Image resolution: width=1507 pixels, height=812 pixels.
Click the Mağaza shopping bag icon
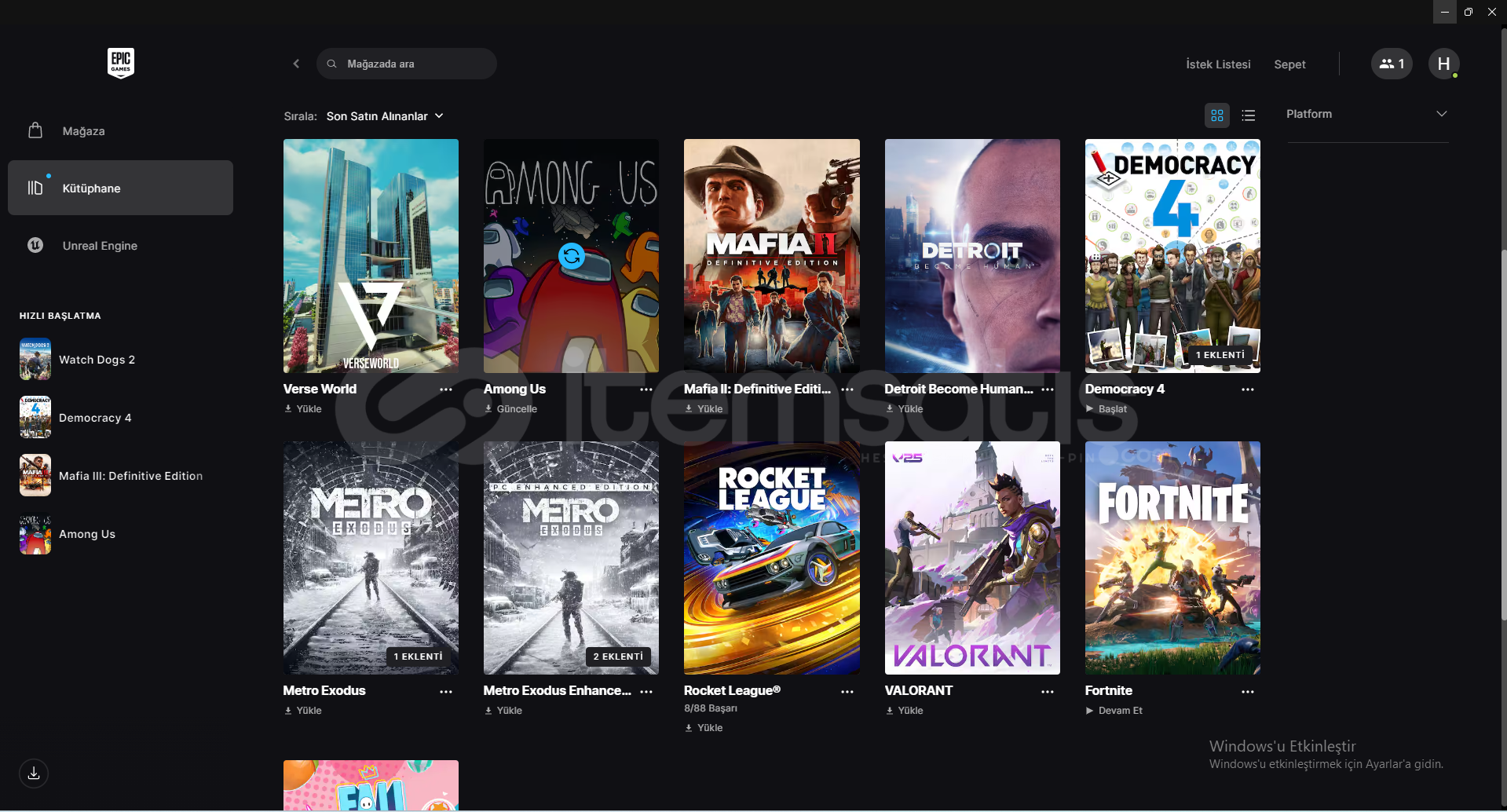point(35,130)
